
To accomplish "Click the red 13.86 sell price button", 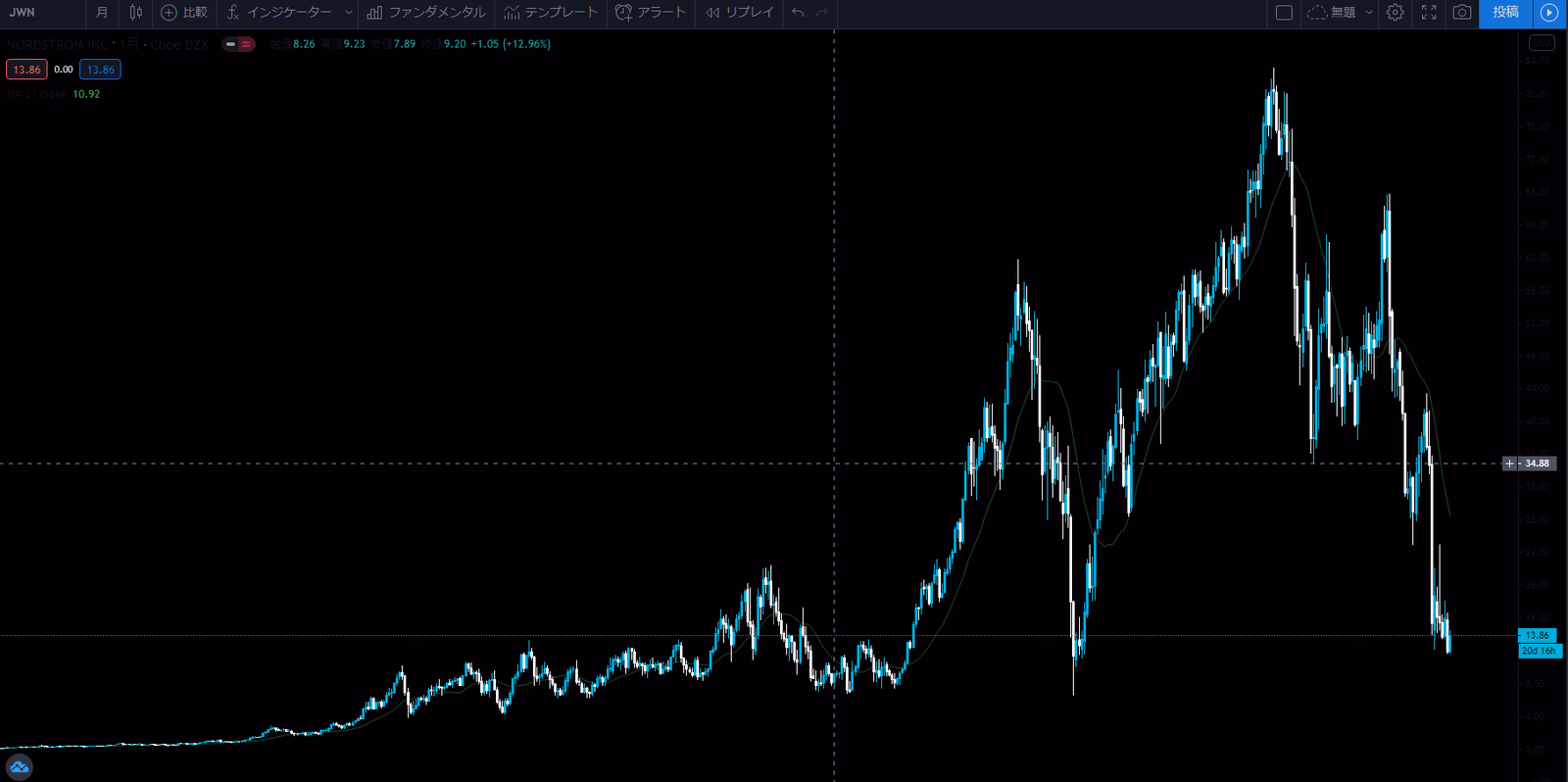I will (26, 70).
